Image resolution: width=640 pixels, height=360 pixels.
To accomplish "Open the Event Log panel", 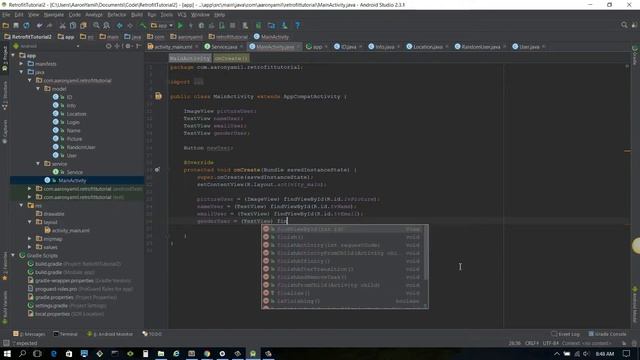I will click(566, 334).
